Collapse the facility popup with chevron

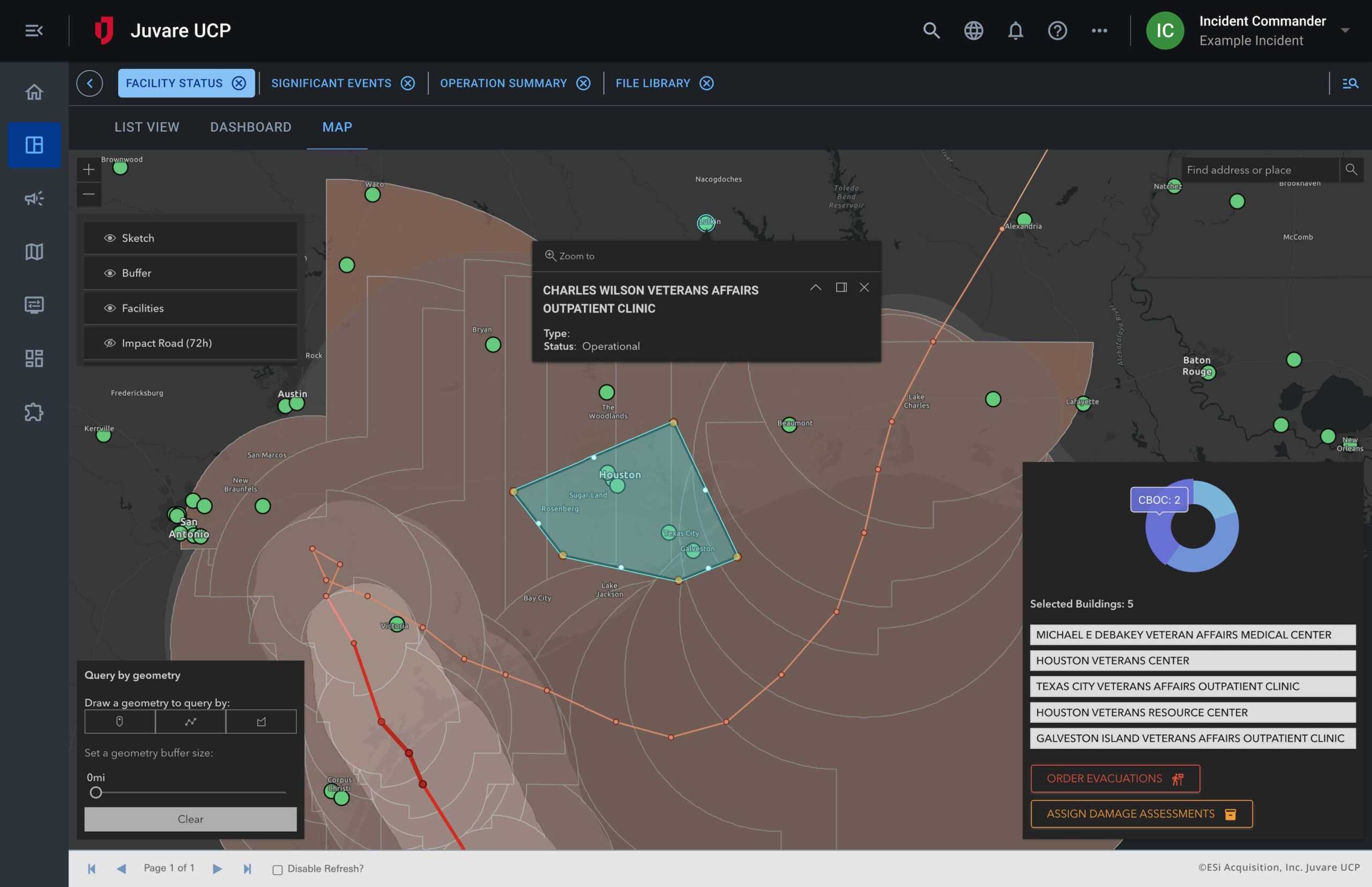(816, 287)
